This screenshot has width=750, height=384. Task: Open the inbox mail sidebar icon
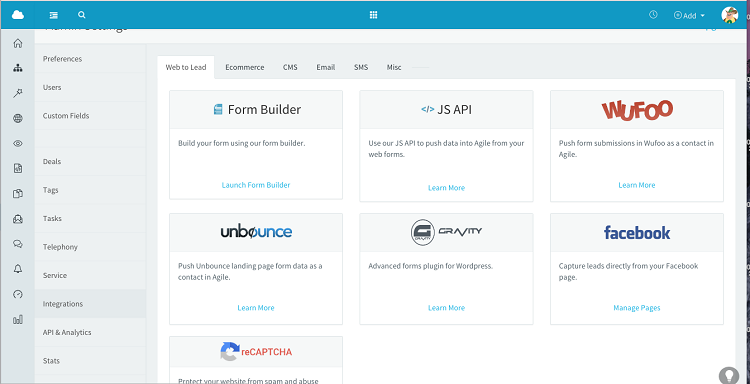pyautogui.click(x=18, y=219)
